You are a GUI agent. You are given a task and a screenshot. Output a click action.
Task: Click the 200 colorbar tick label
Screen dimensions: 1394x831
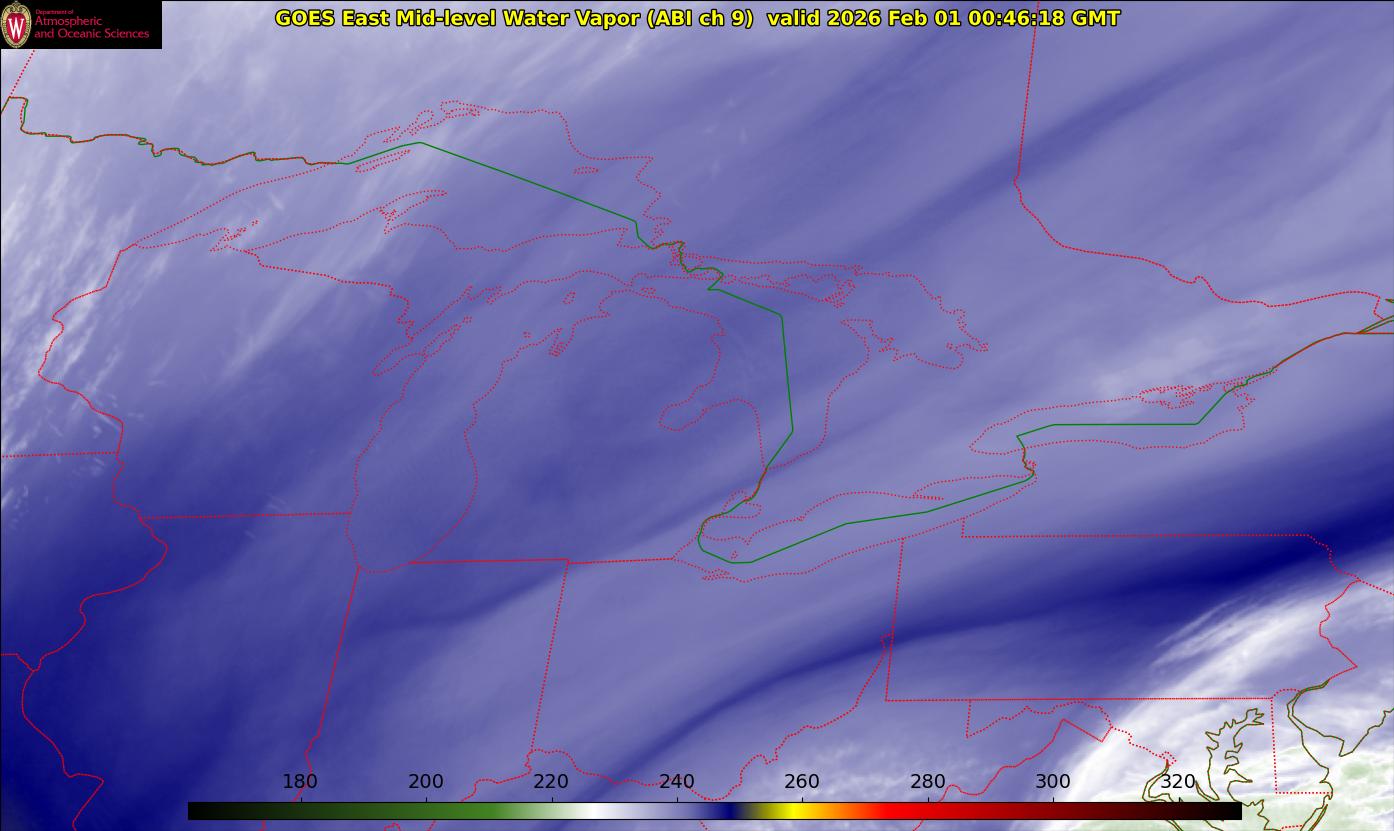(x=426, y=781)
